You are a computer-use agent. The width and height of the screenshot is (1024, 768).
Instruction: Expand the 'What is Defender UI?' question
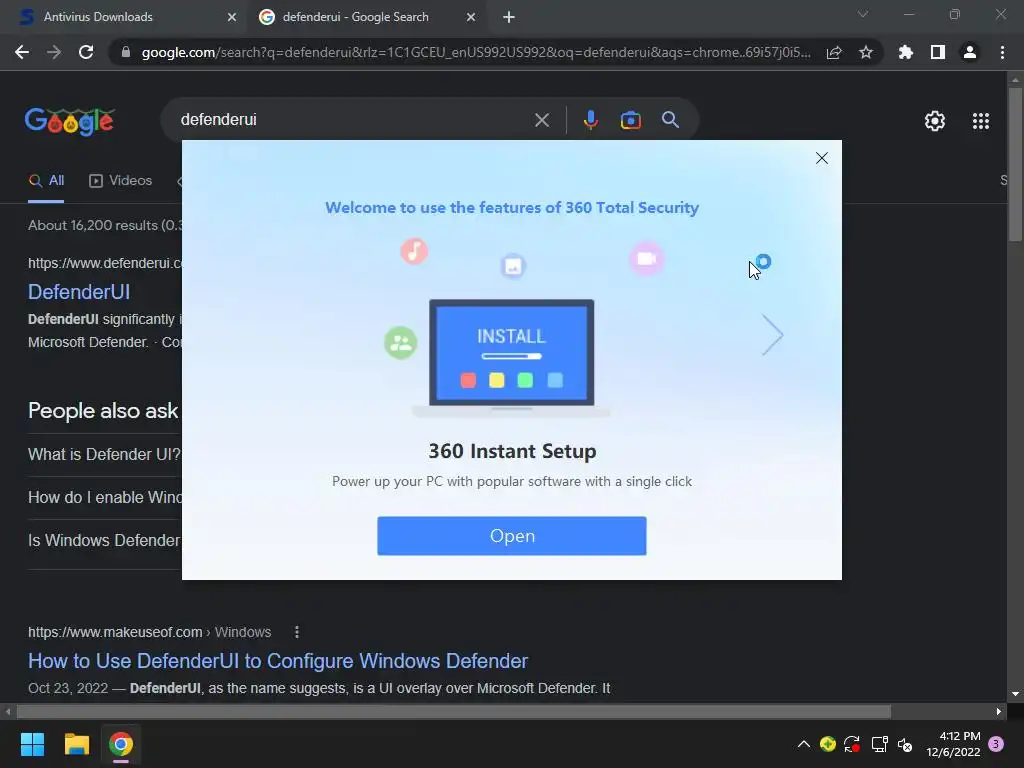104,455
